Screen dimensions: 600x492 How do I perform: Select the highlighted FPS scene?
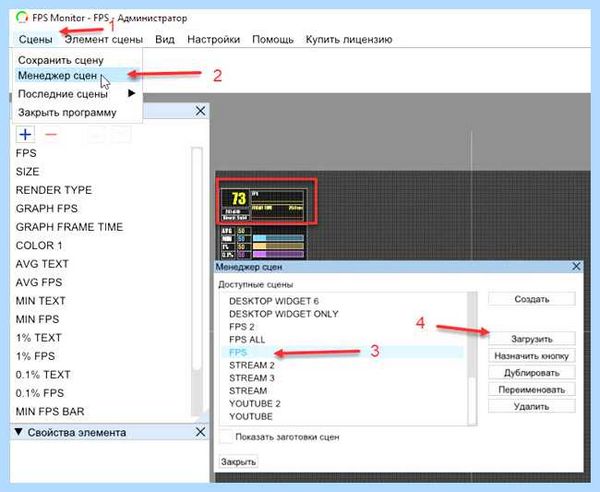[342, 352]
